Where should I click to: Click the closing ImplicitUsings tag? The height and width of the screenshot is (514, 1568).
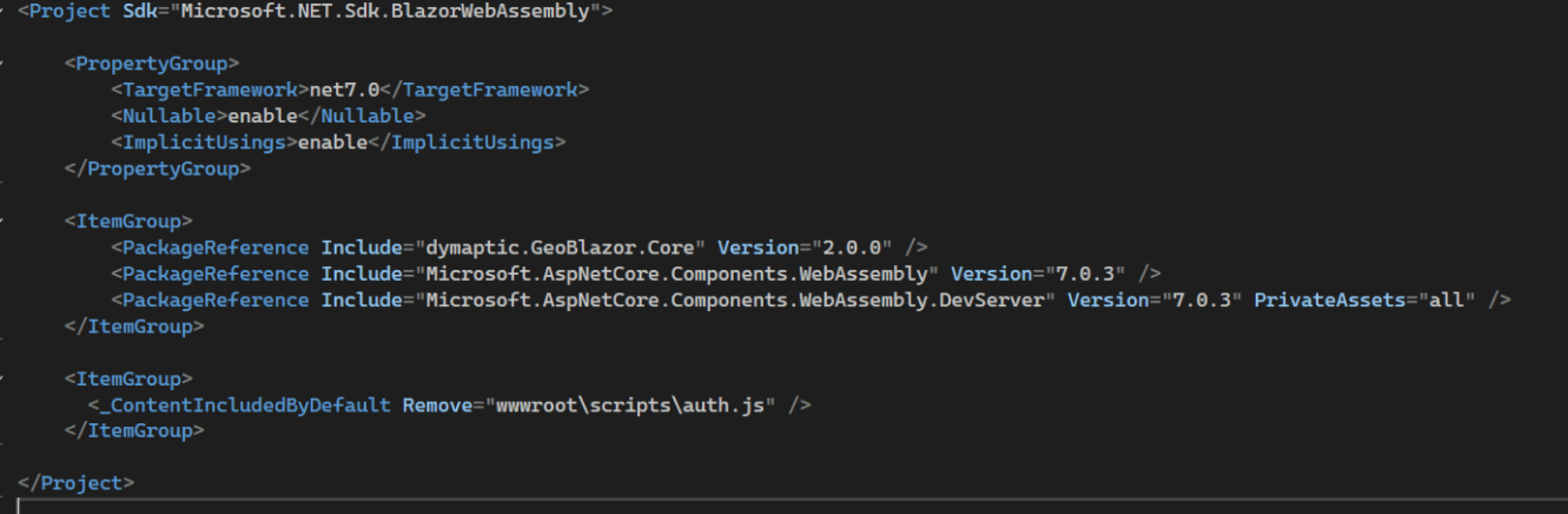click(467, 143)
